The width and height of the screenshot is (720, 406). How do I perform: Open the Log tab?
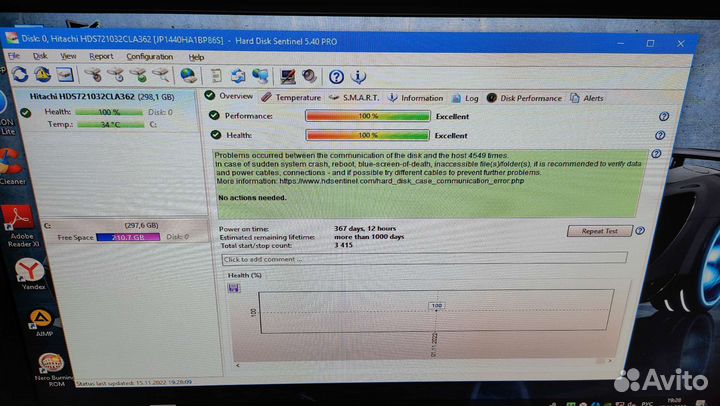(465, 98)
